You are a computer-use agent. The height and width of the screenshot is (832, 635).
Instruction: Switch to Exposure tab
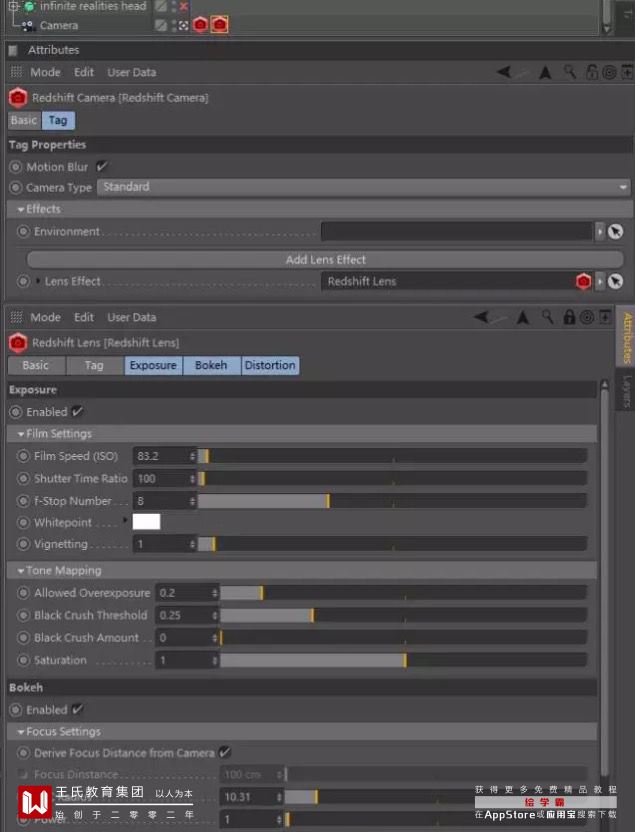(x=153, y=365)
